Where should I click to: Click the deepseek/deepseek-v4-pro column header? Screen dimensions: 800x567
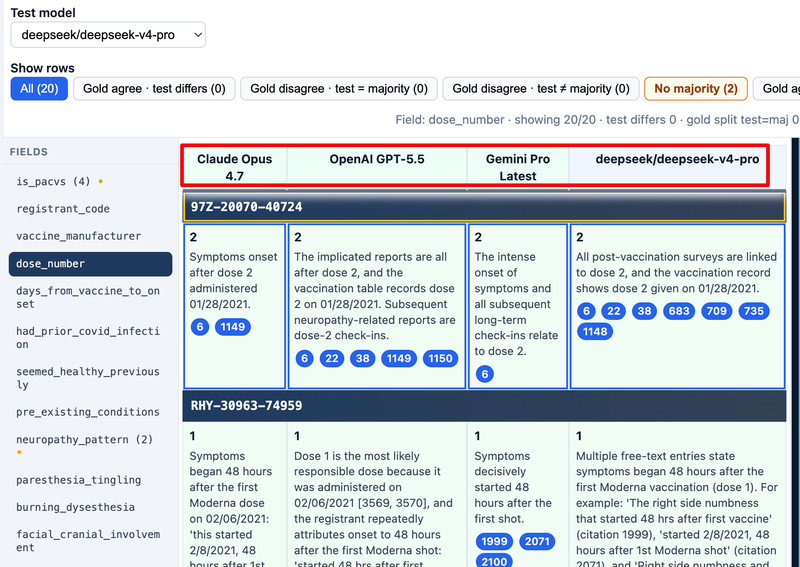coord(677,167)
